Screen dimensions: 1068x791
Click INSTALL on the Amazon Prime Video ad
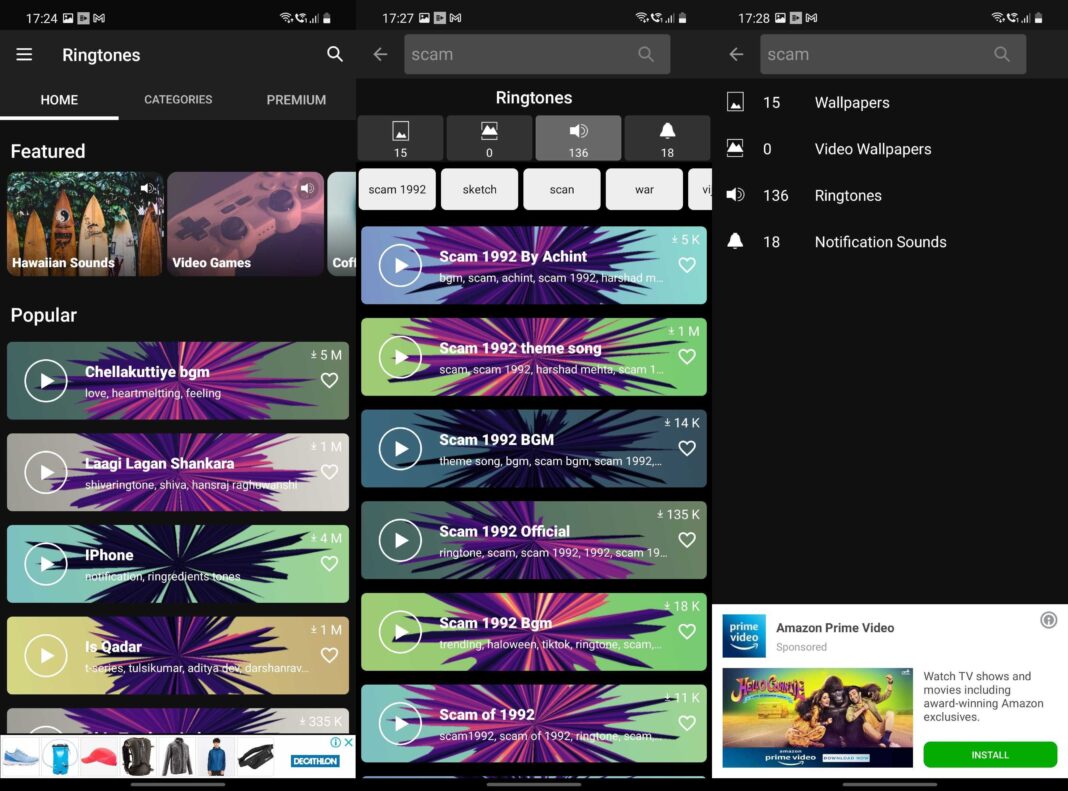point(989,755)
